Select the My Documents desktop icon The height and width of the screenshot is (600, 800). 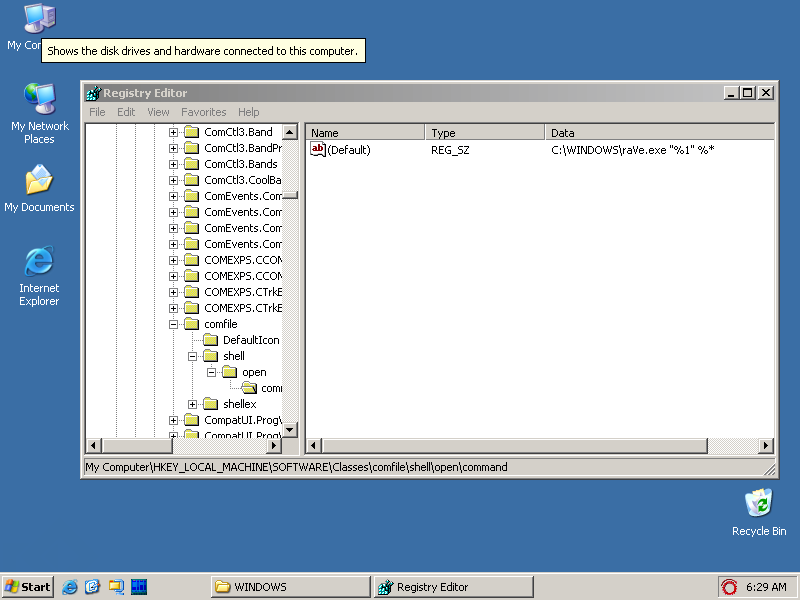pos(39,180)
